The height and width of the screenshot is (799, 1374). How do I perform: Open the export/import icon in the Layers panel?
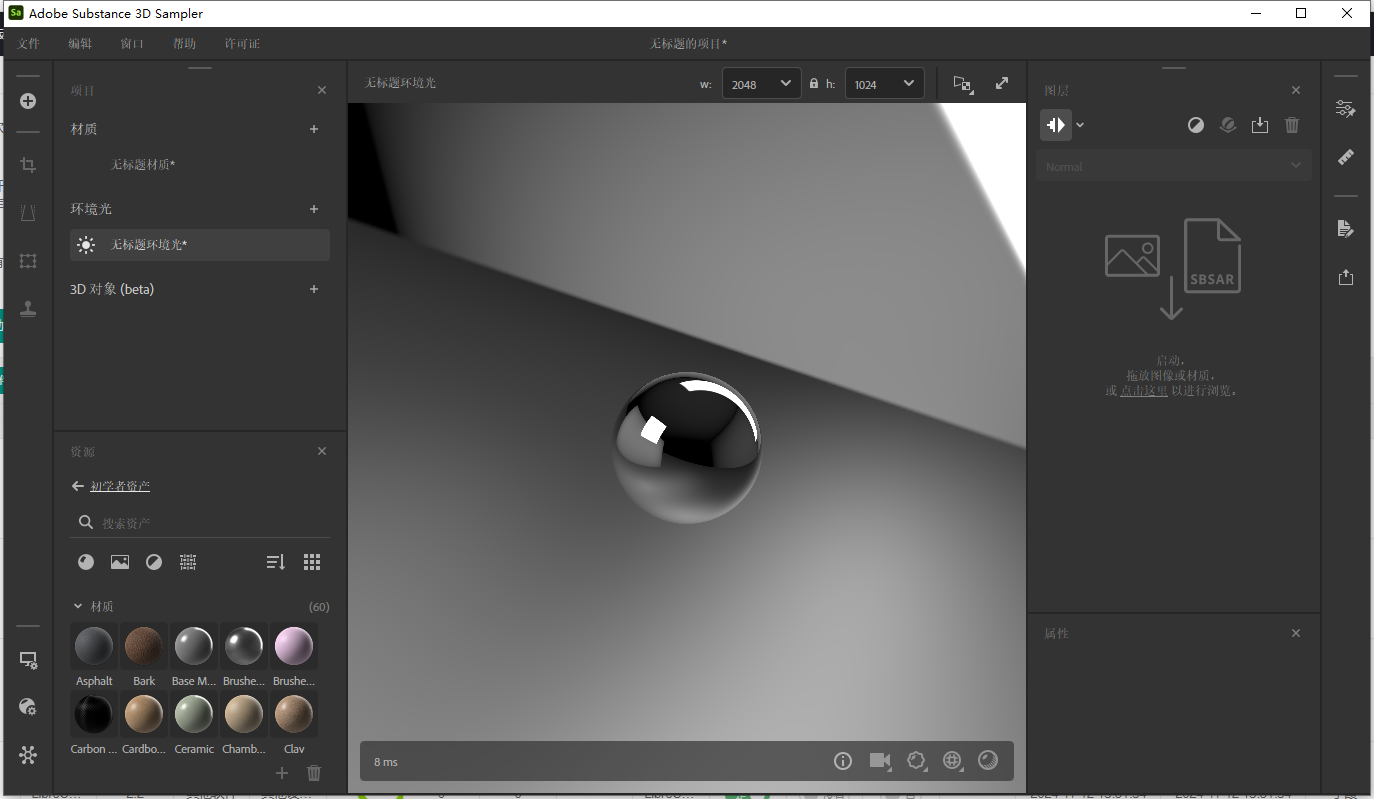click(1260, 125)
